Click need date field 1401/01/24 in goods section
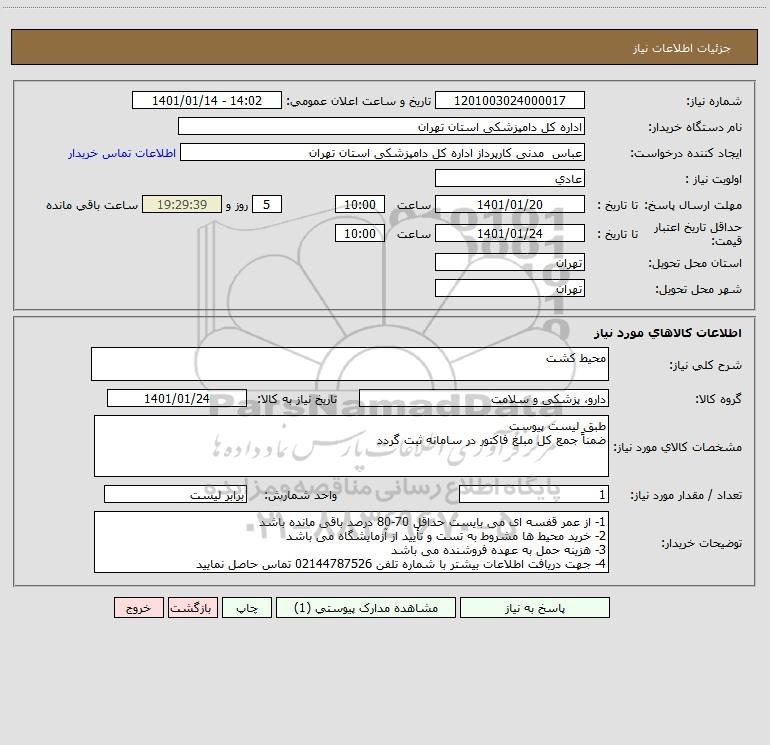Image resolution: width=770 pixels, height=745 pixels. point(177,398)
